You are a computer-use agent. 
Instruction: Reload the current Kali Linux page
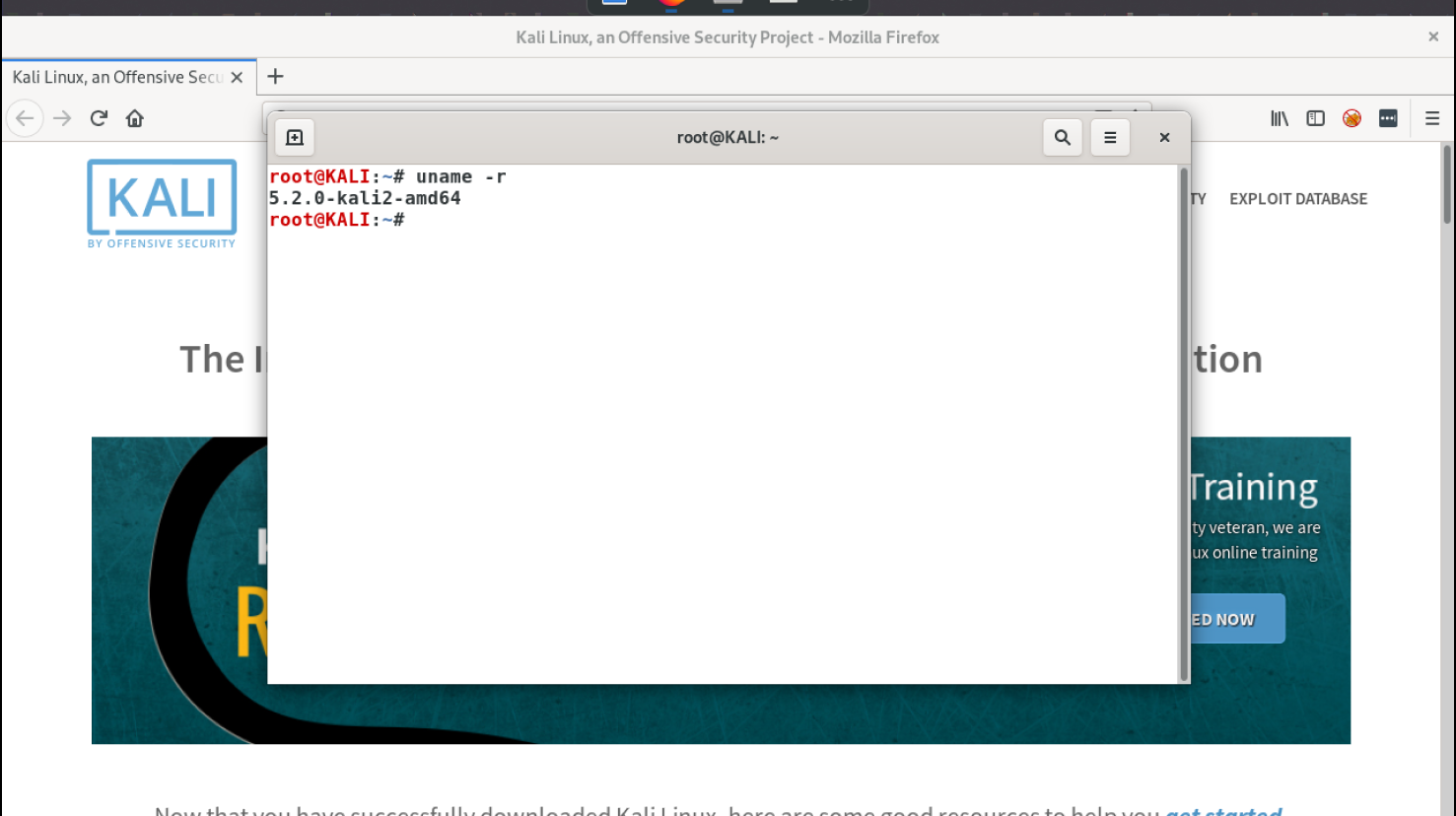(x=99, y=118)
